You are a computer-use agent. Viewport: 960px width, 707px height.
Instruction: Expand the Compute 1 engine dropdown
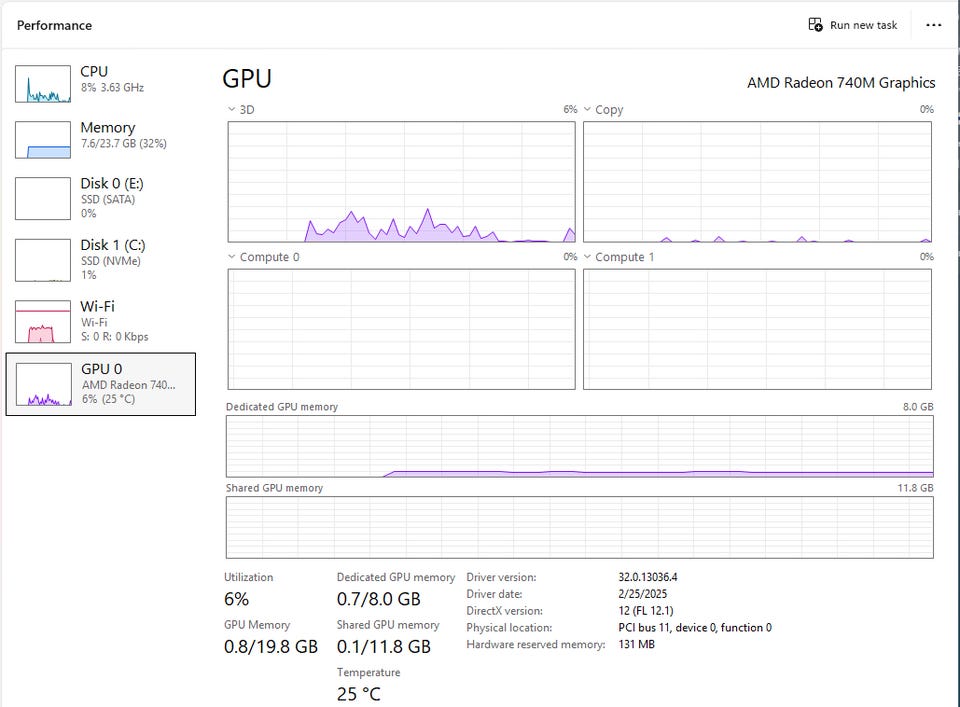pyautogui.click(x=588, y=257)
